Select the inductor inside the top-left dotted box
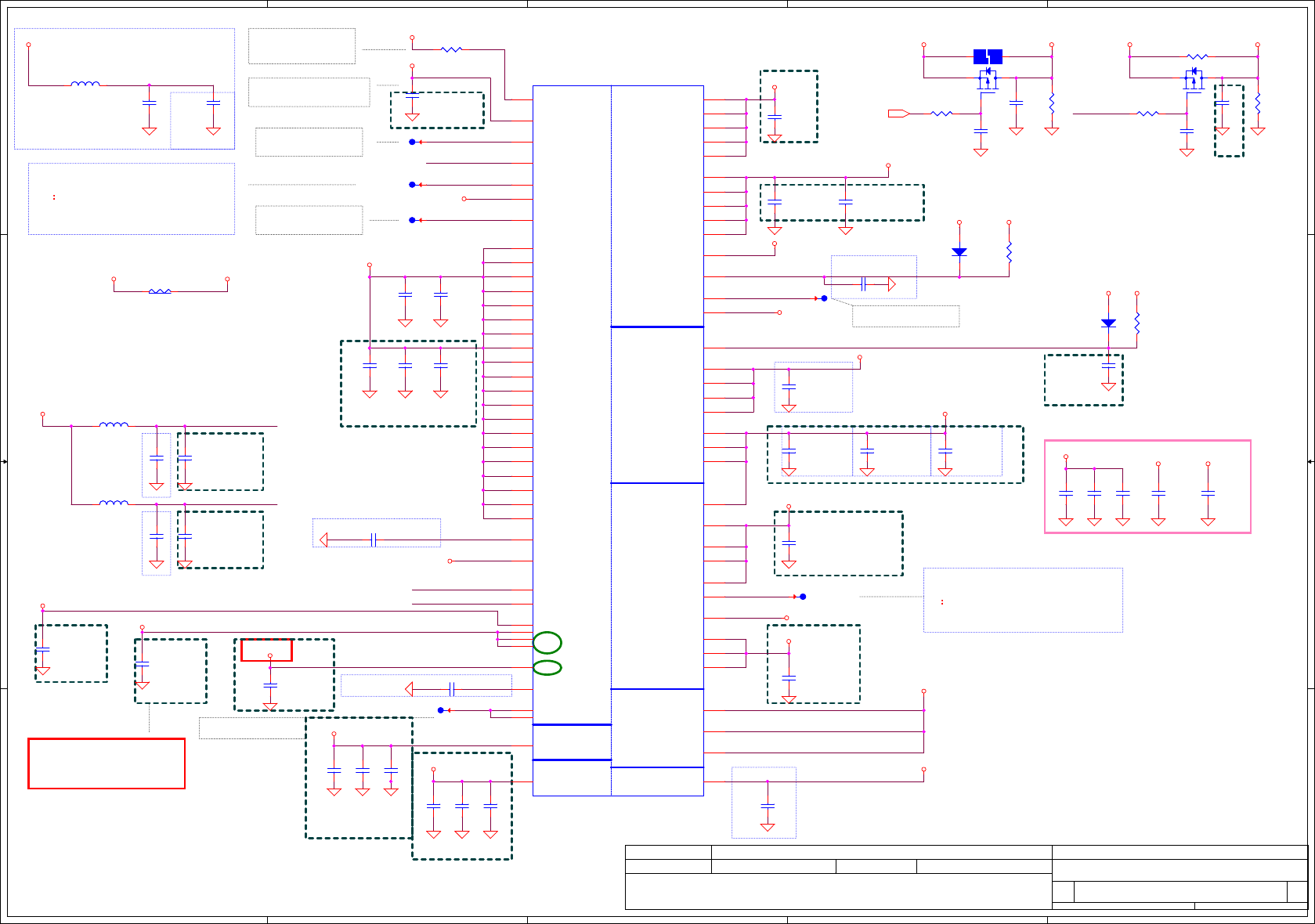The image size is (1315, 924). click(x=85, y=84)
